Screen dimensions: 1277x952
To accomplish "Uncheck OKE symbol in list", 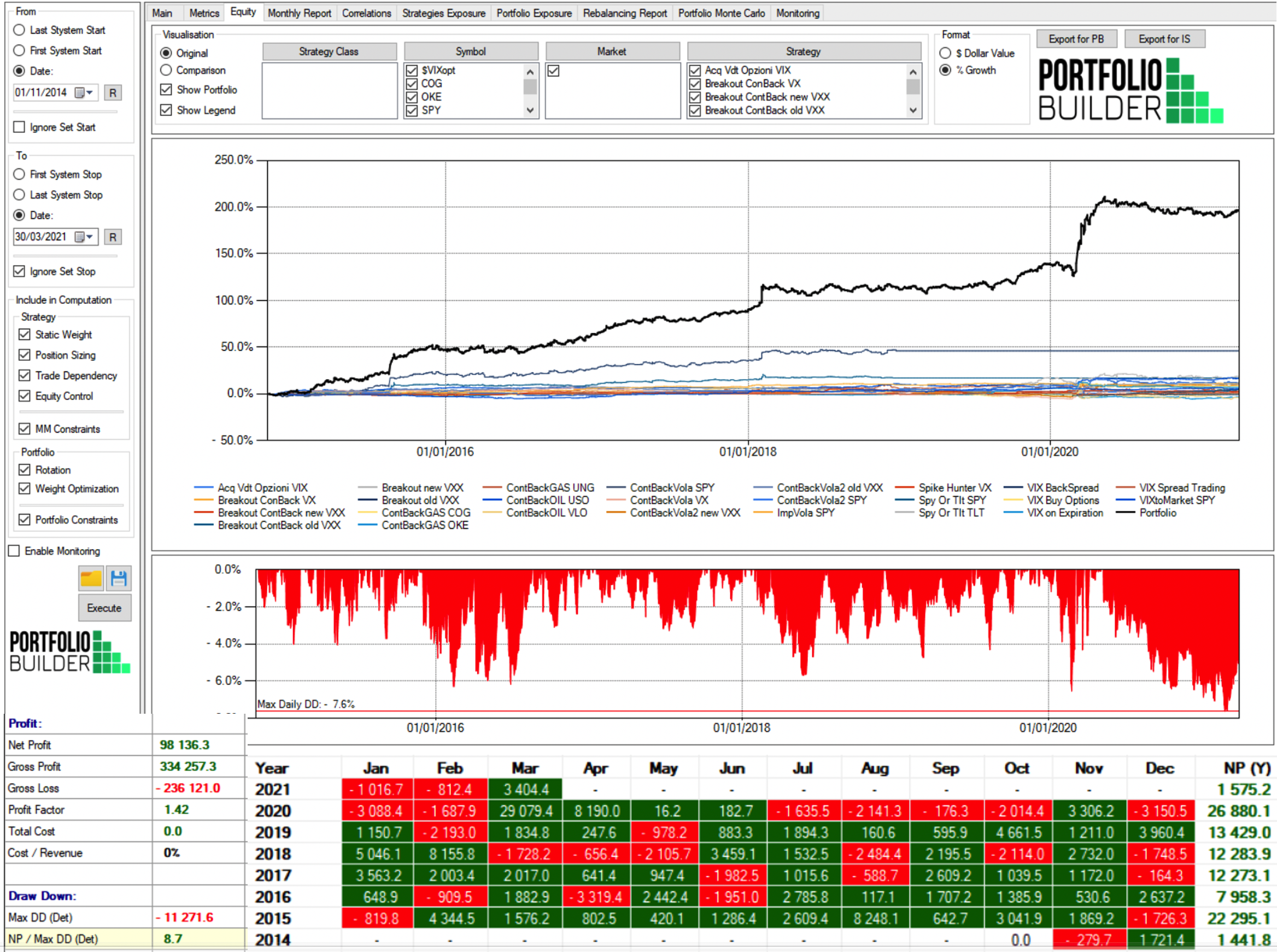I will pyautogui.click(x=412, y=97).
